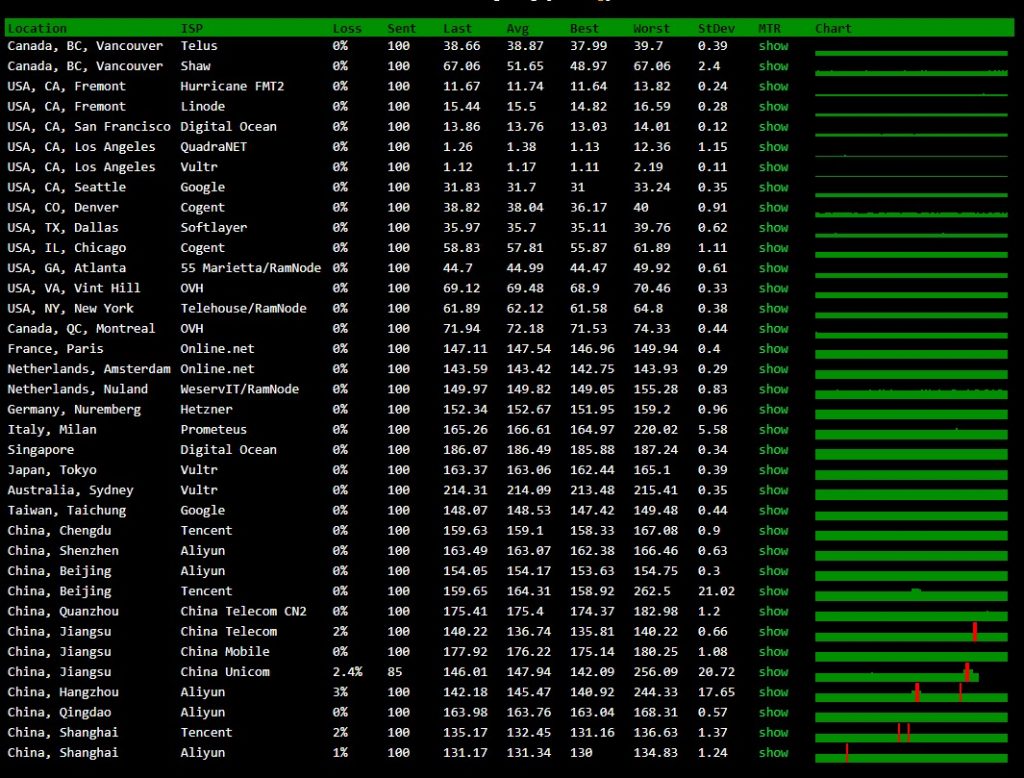Click the latency chart for Tencent Shanghai
Viewport: 1024px width, 778px height.
(x=911, y=734)
